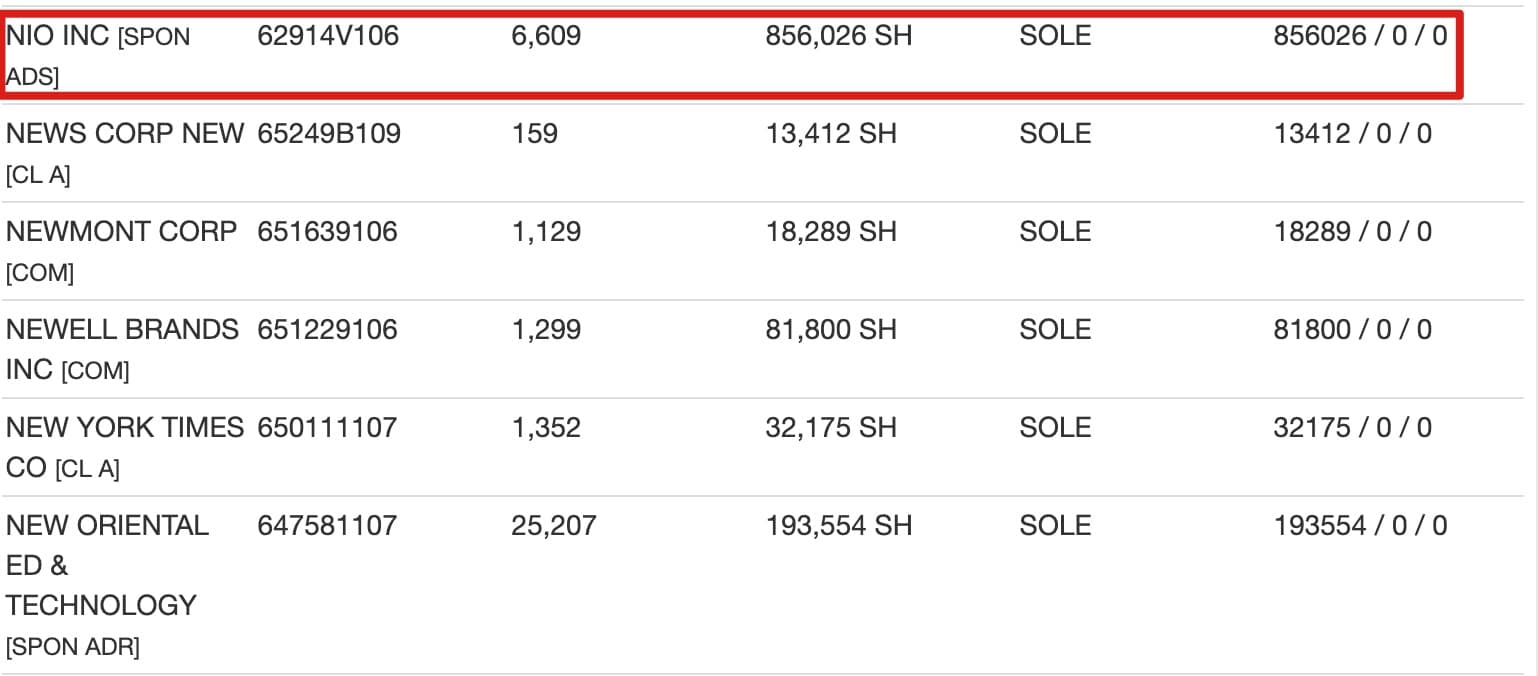
Task: Select CUSIP 62914V106 cell
Action: (328, 37)
